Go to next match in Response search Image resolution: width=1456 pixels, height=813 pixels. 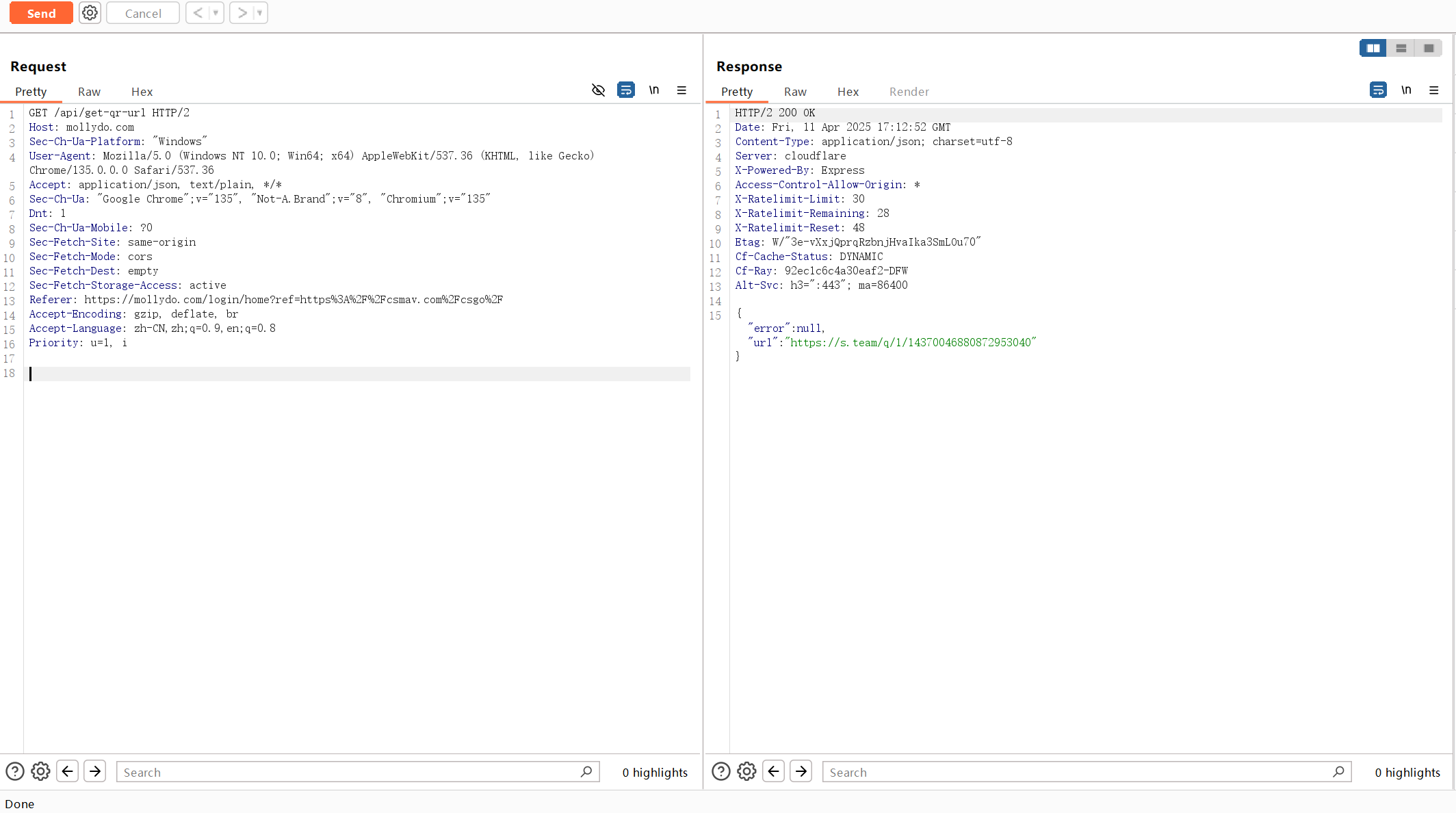point(801,772)
